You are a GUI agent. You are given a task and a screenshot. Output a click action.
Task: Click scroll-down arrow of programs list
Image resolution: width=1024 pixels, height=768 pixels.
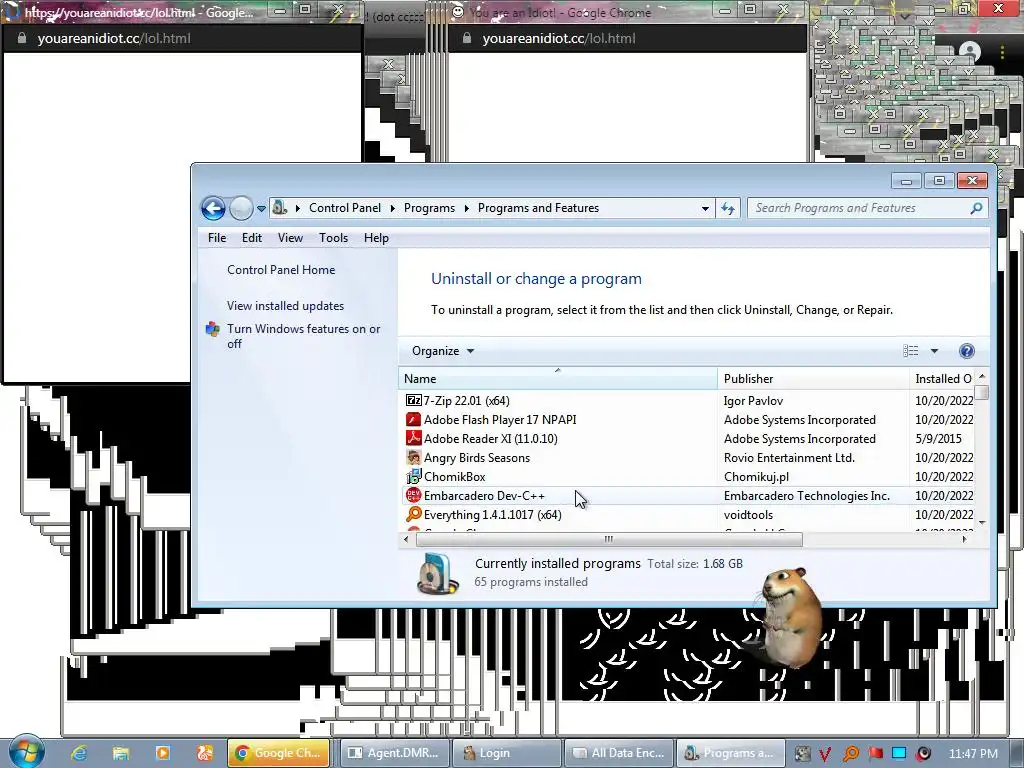(x=982, y=522)
